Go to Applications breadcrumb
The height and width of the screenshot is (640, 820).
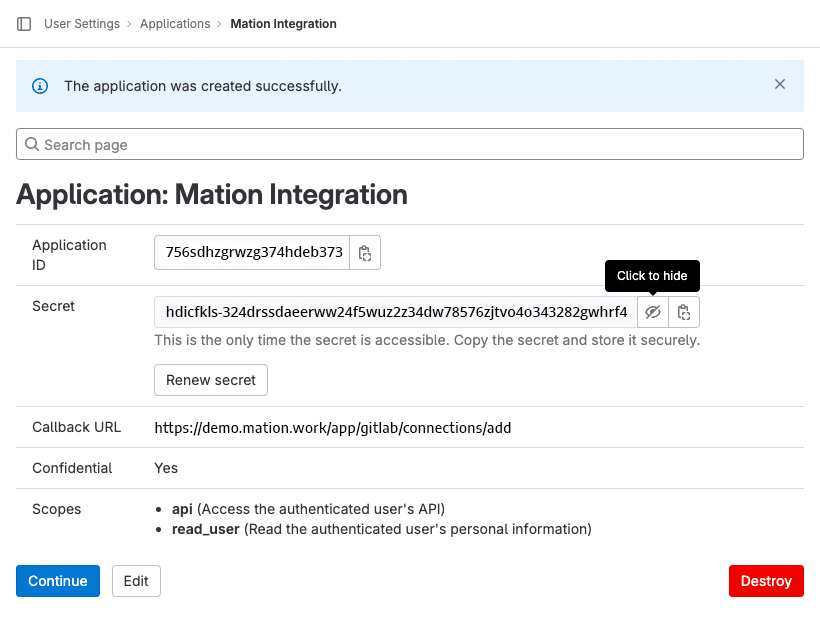[175, 24]
